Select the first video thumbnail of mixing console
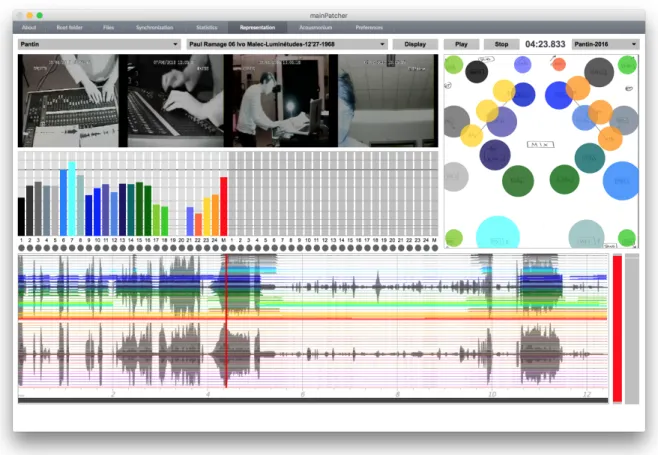 click(68, 101)
